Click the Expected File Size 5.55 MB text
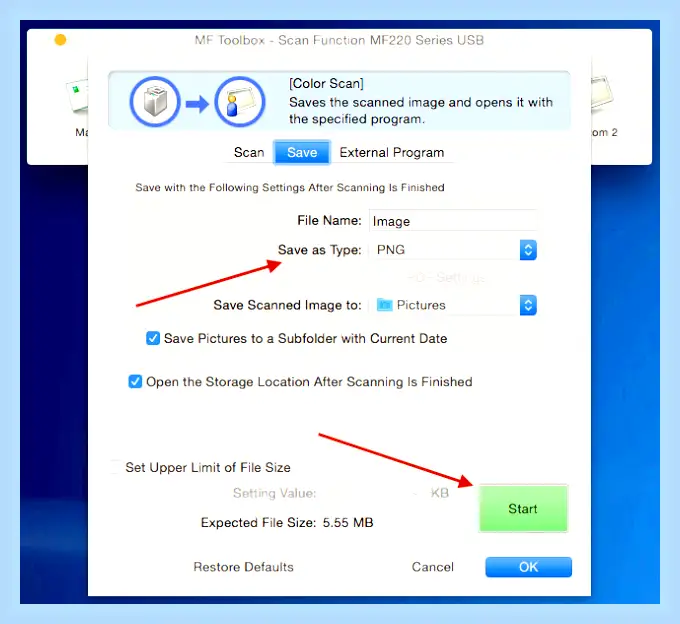Image resolution: width=680 pixels, height=624 pixels. click(287, 522)
